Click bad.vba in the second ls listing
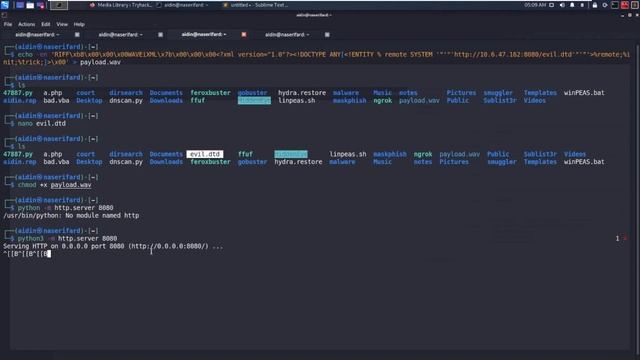Screen dimensions: 640x360 pyautogui.click(x=56, y=162)
